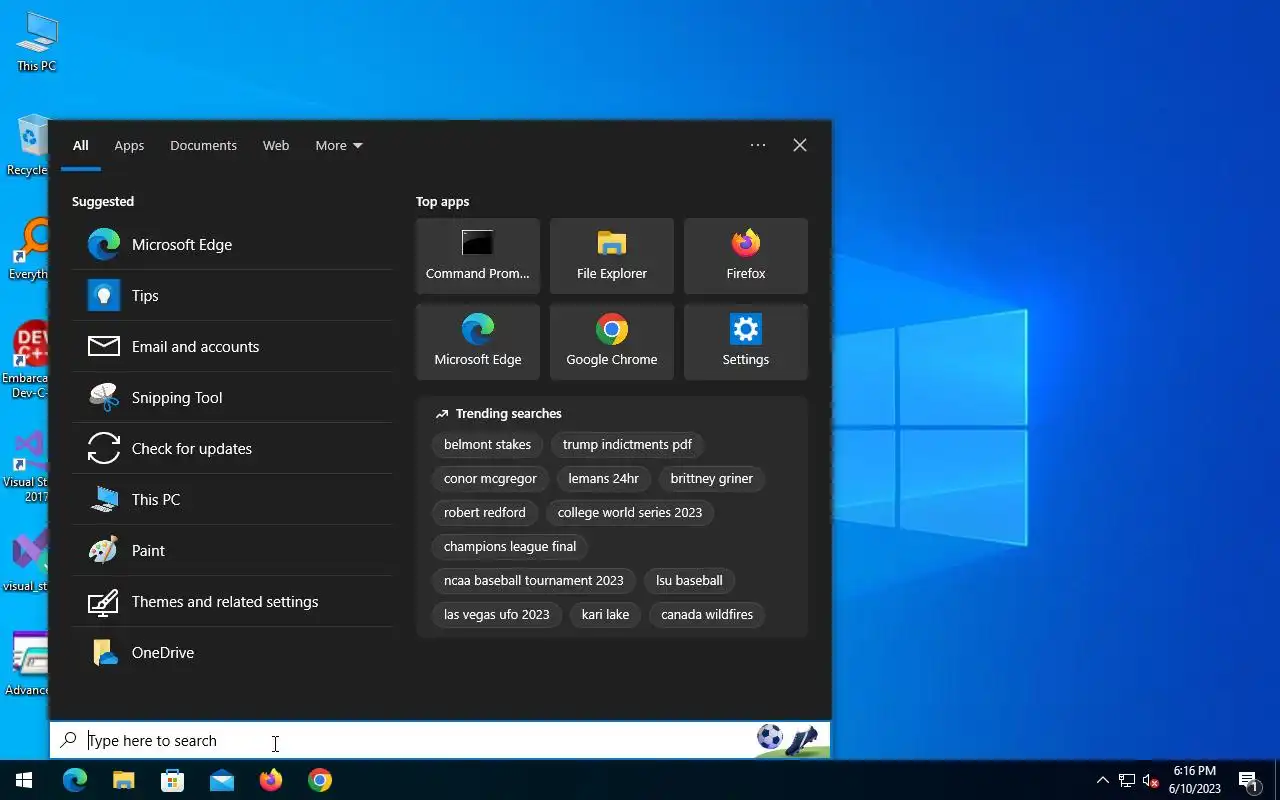Click the taskbar clock and date
Viewport: 1280px width, 800px height.
tap(1194, 780)
